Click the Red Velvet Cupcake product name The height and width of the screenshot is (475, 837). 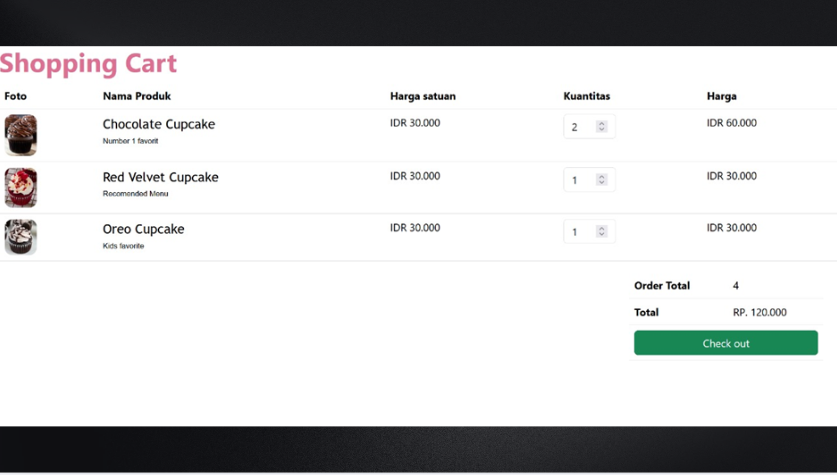(x=160, y=177)
